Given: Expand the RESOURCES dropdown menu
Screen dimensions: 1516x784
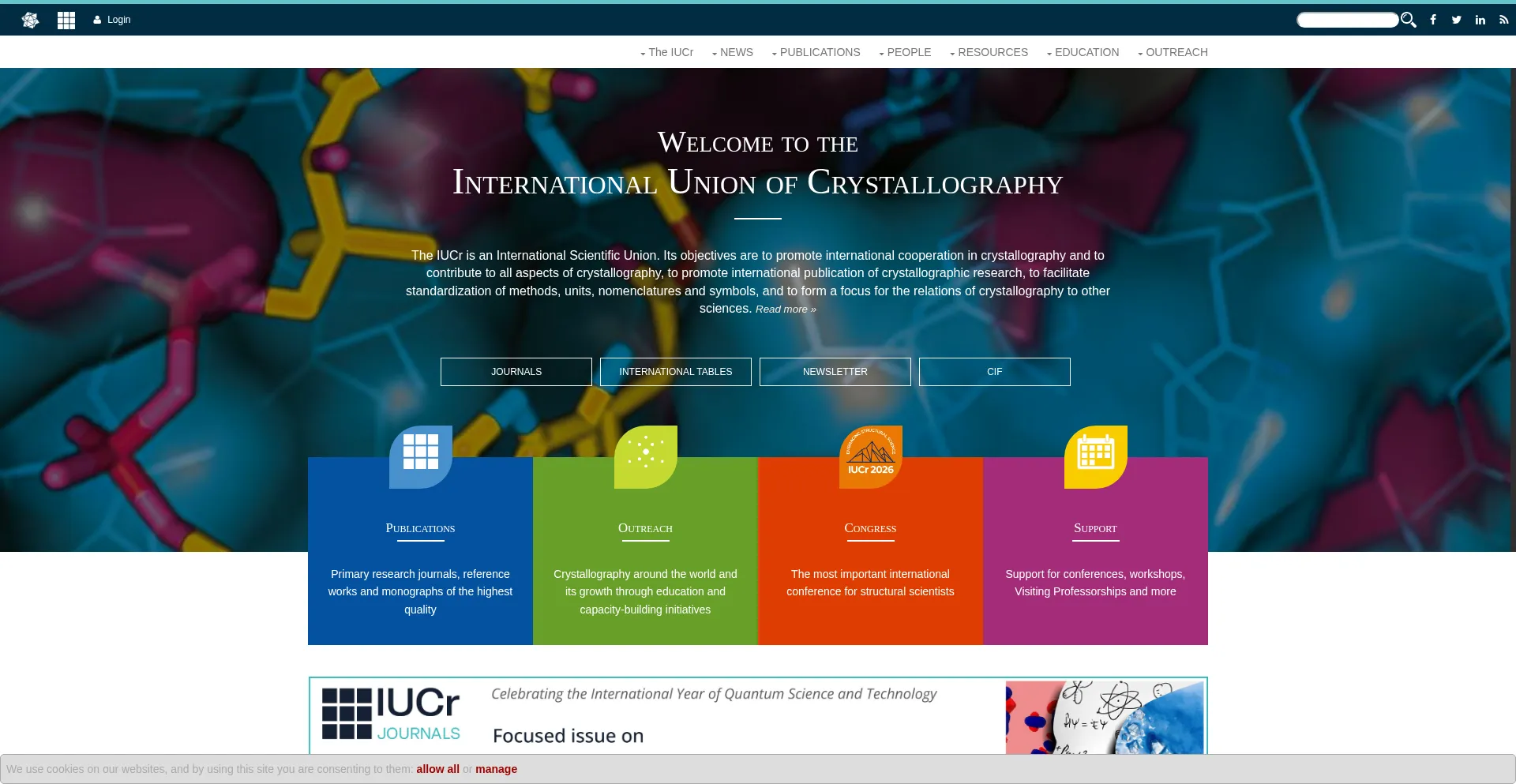Looking at the screenshot, I should coord(989,52).
